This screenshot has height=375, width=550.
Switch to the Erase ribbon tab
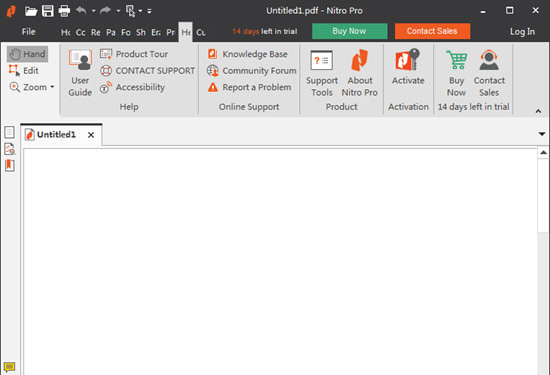tap(156, 33)
